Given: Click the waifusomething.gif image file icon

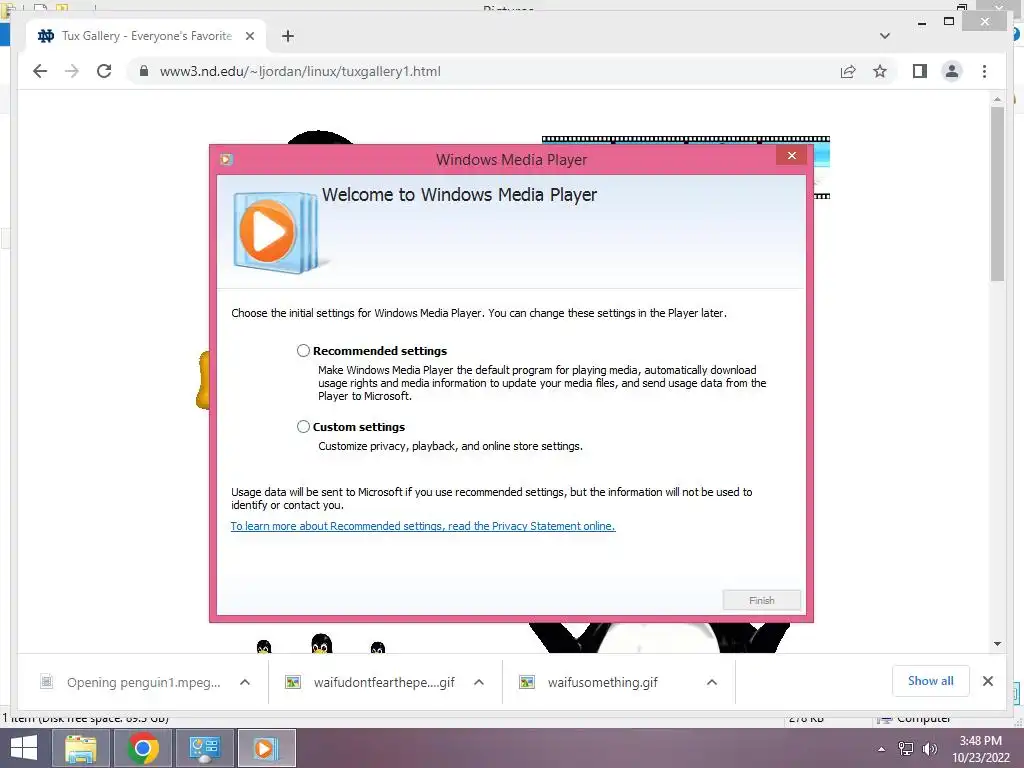Looking at the screenshot, I should coord(527,682).
